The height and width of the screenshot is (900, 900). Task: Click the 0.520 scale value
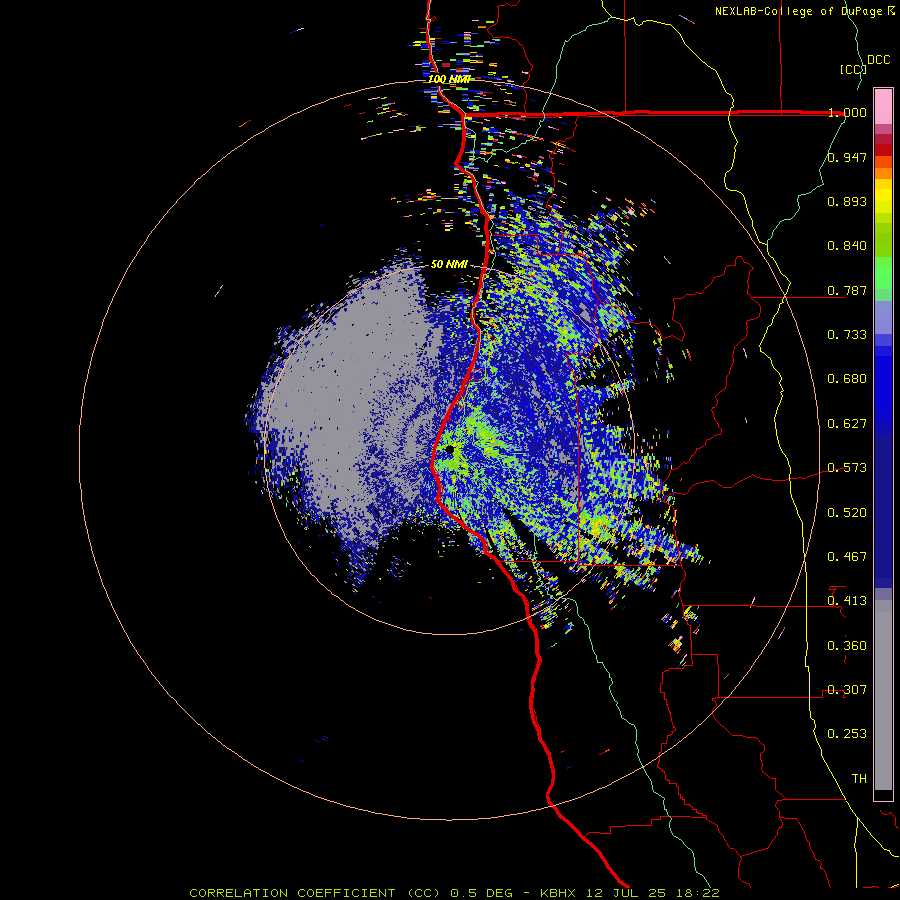click(847, 513)
